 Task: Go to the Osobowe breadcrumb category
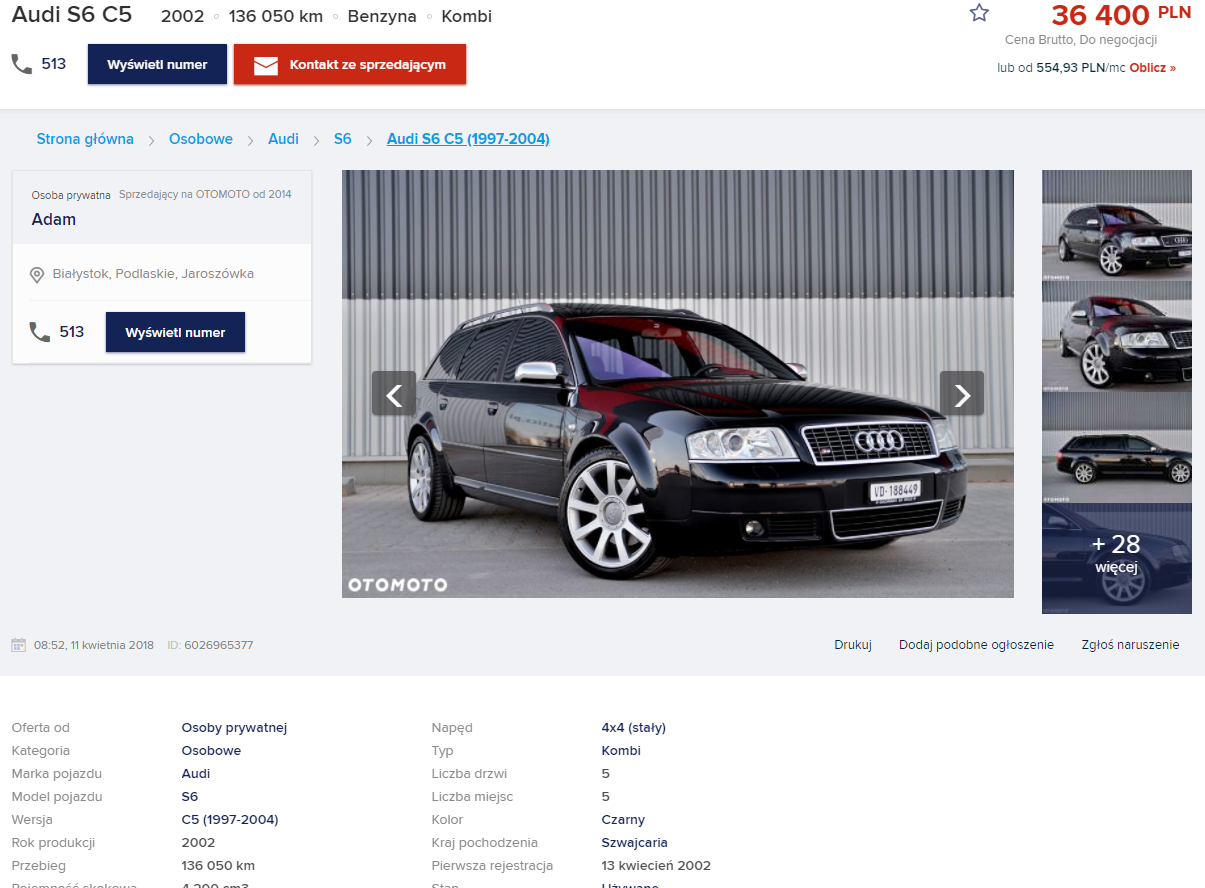point(200,139)
